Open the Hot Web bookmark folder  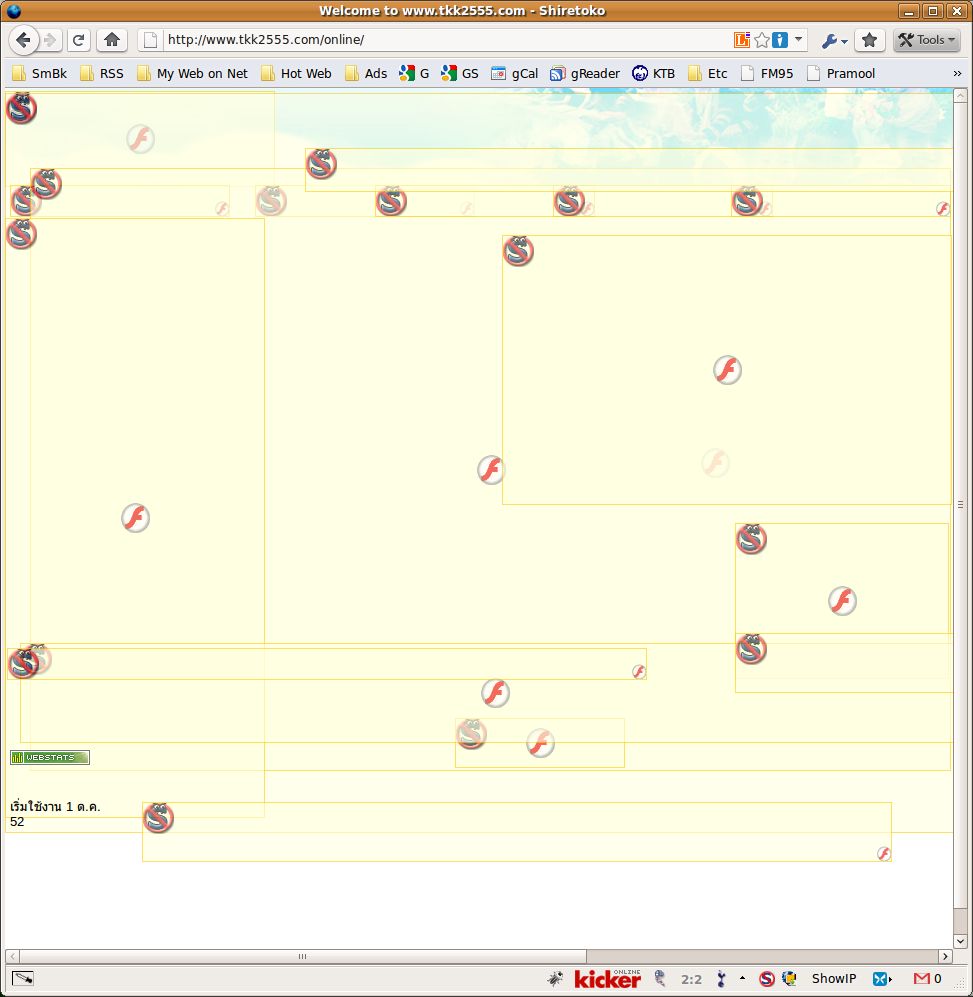coord(296,73)
